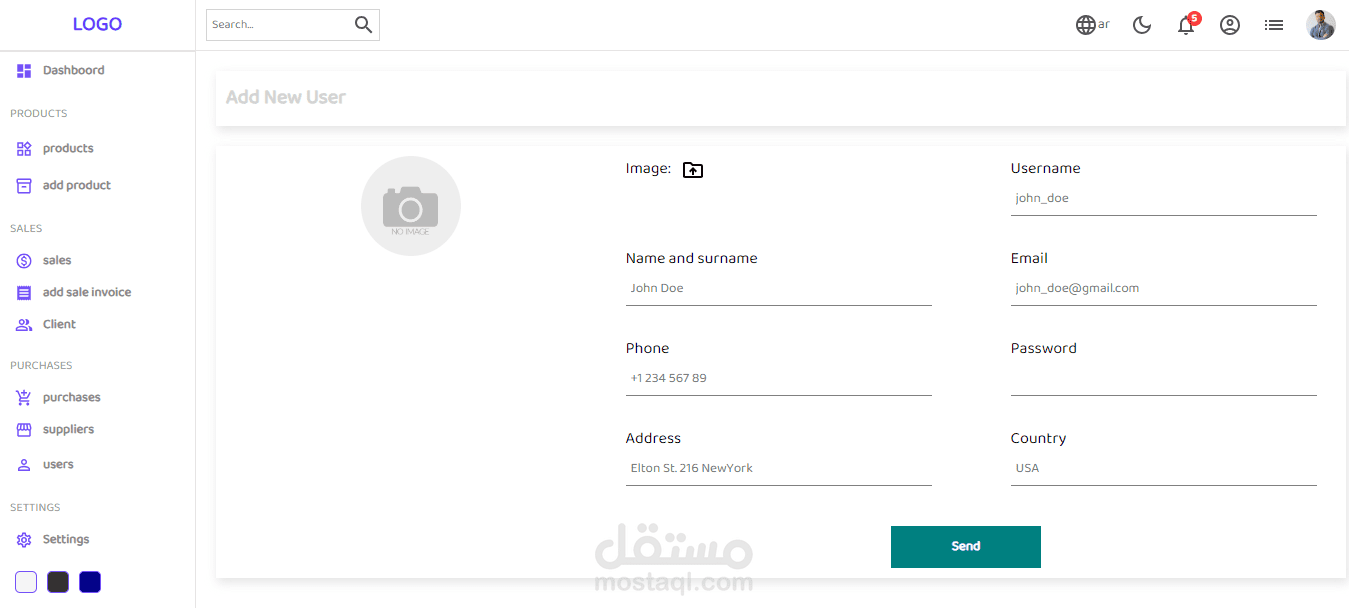The width and height of the screenshot is (1349, 608).
Task: Upload image via folder upload icon
Action: pyautogui.click(x=693, y=170)
